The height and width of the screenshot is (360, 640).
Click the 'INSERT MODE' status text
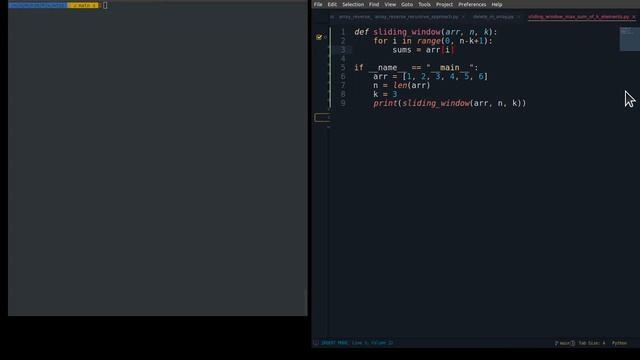tap(334, 343)
